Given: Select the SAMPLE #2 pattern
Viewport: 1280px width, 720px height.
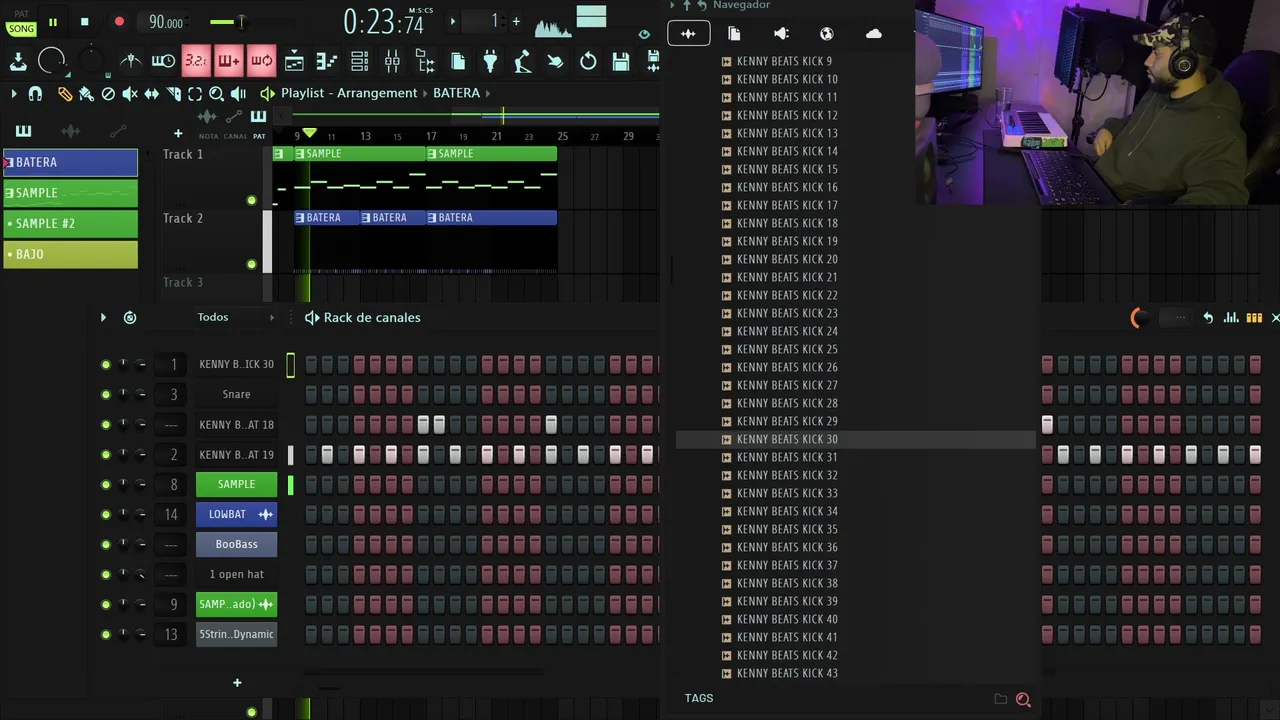Looking at the screenshot, I should pos(70,223).
